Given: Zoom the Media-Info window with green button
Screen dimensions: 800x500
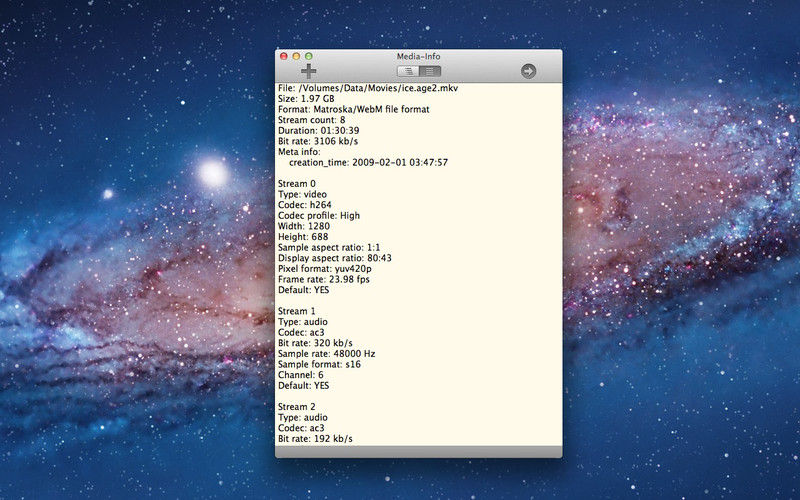Looking at the screenshot, I should tap(308, 56).
